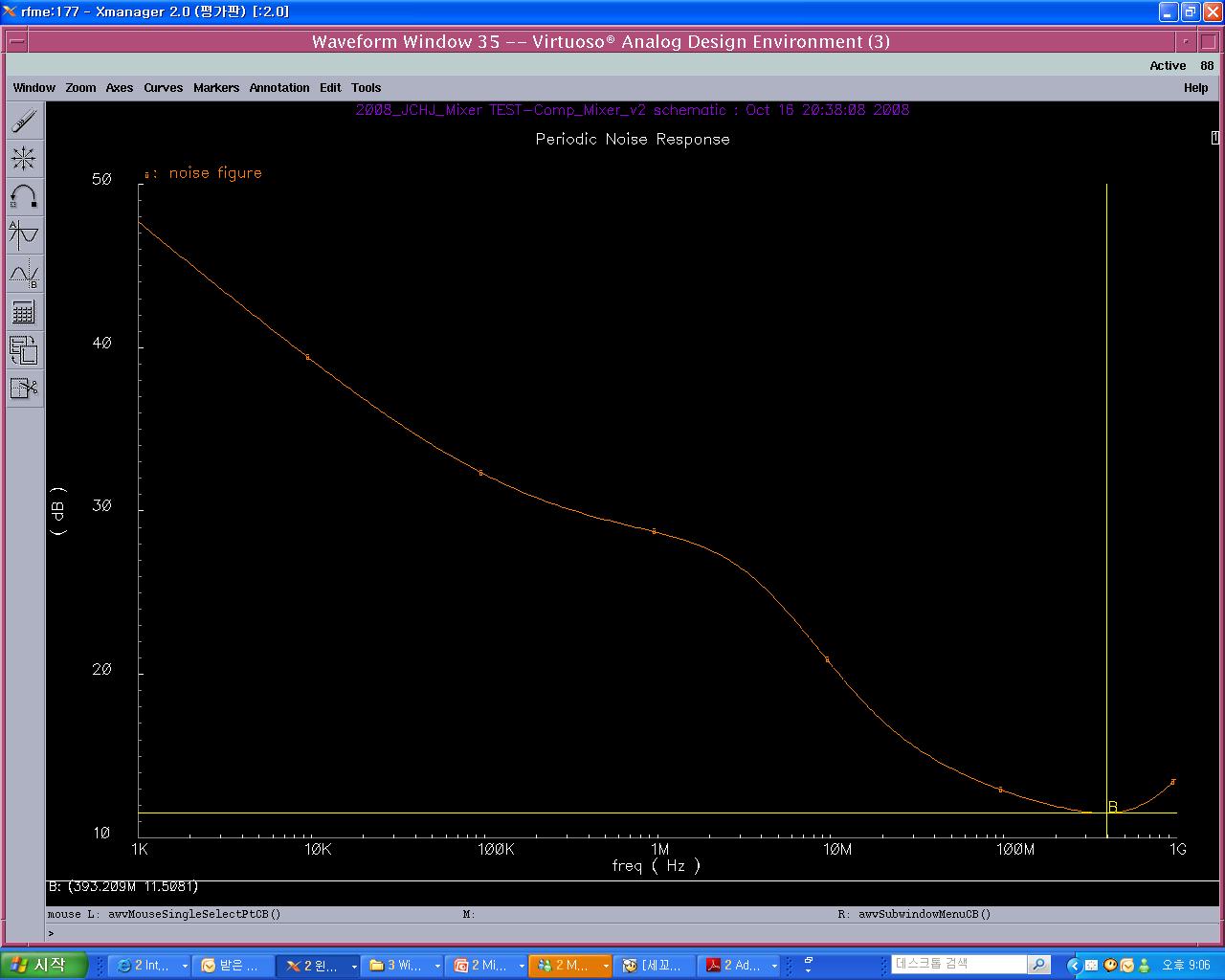Click the Windows Start button
The width and height of the screenshot is (1225, 980).
coord(43,965)
